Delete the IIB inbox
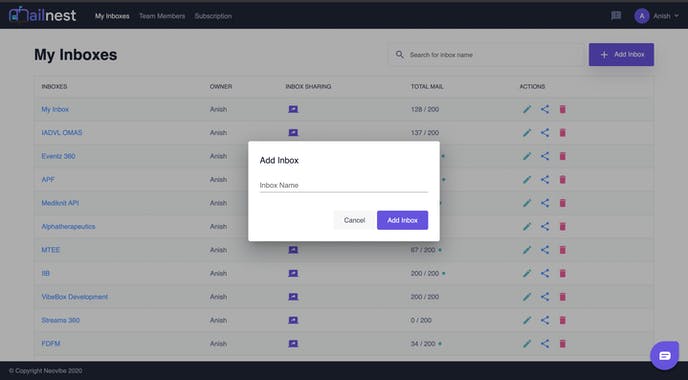The width and height of the screenshot is (688, 380). (x=563, y=273)
